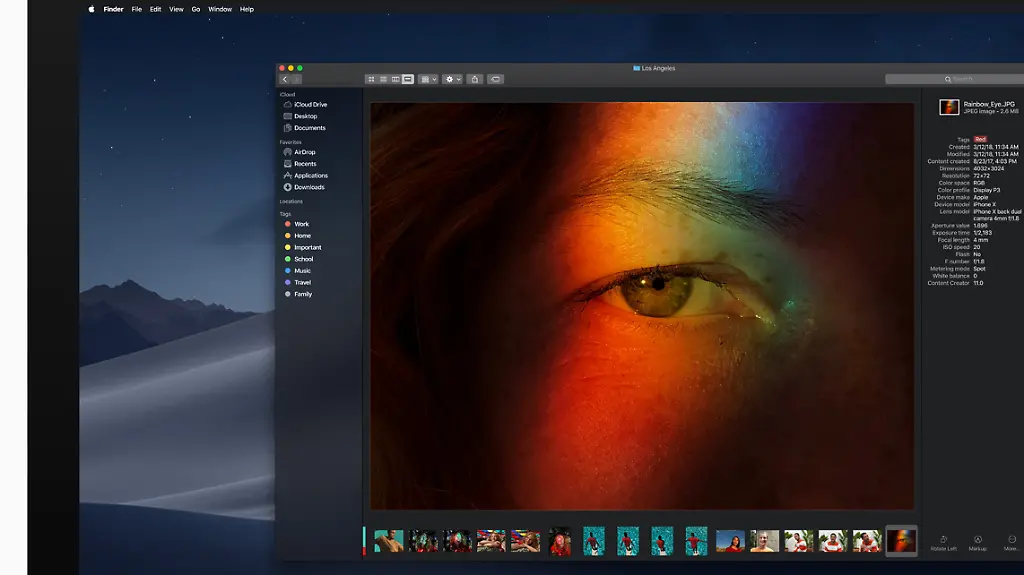Select Downloads in sidebar Favorites
The height and width of the screenshot is (575, 1024).
(x=309, y=187)
